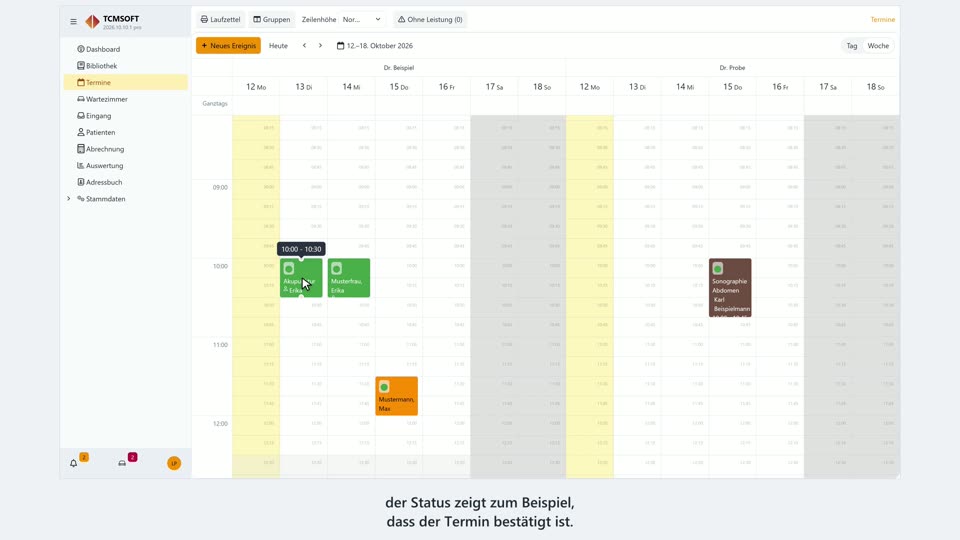Screen dimensions: 960x540
Task: Open the user avatar menu
Action: coord(174,463)
